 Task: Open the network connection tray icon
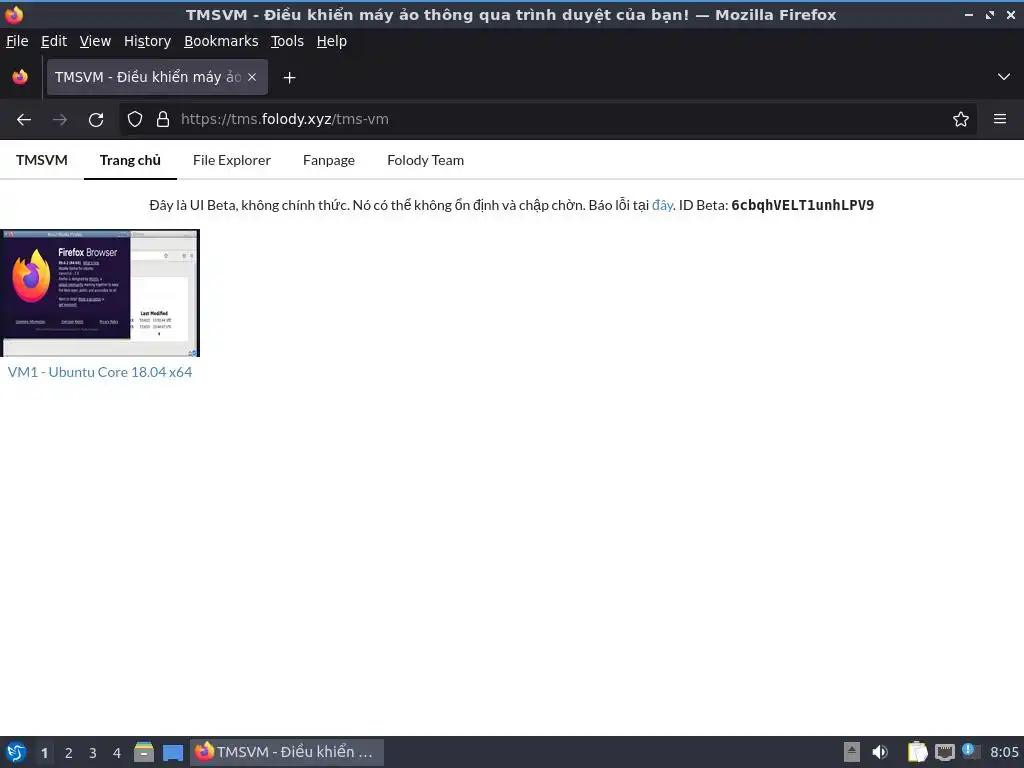pyautogui.click(x=944, y=752)
